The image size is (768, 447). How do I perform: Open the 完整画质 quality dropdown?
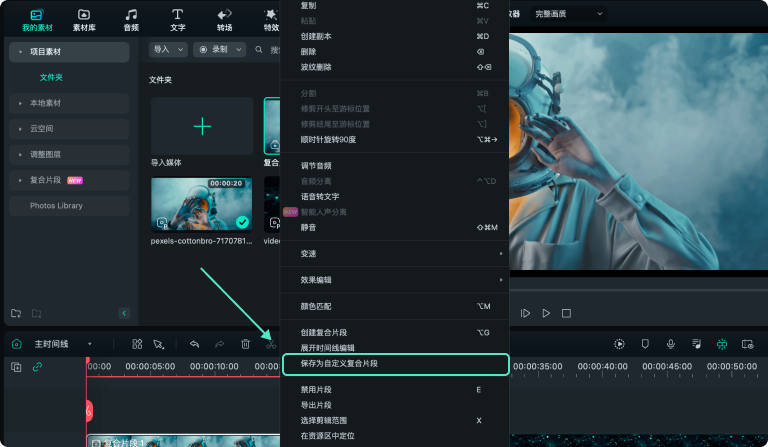pos(568,14)
